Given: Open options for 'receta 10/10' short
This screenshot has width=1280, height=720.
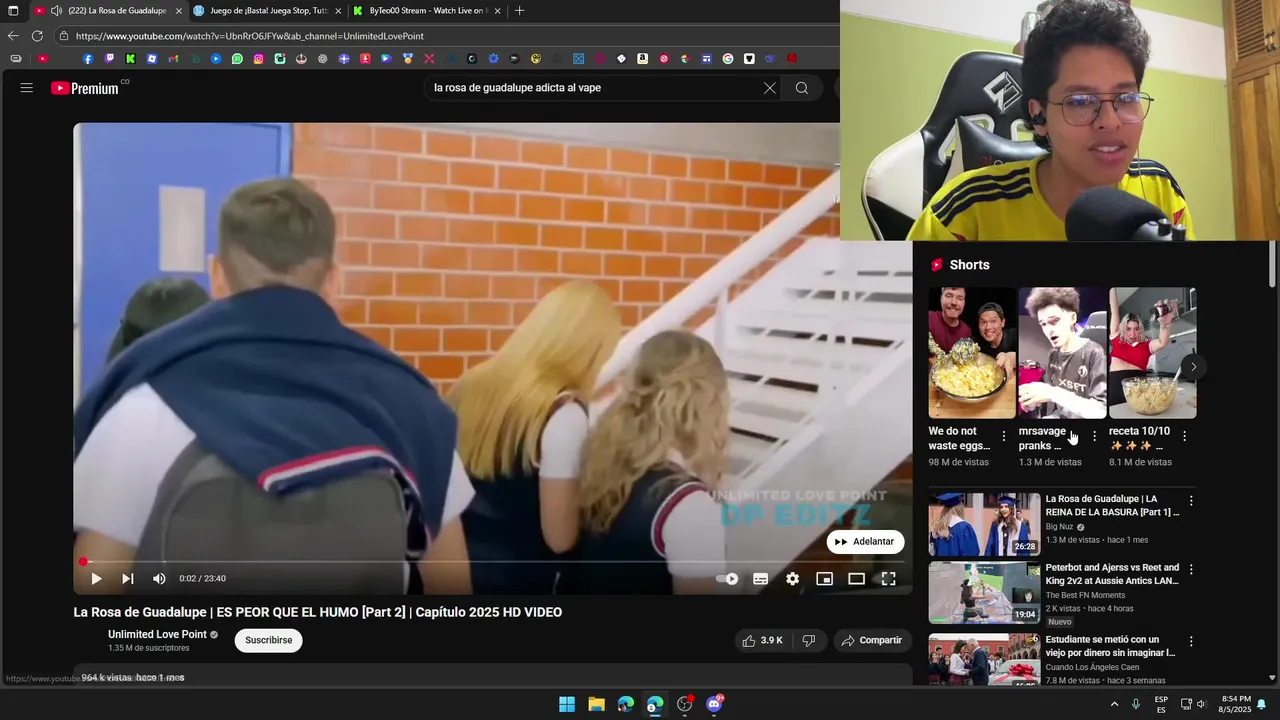Looking at the screenshot, I should click(1184, 436).
